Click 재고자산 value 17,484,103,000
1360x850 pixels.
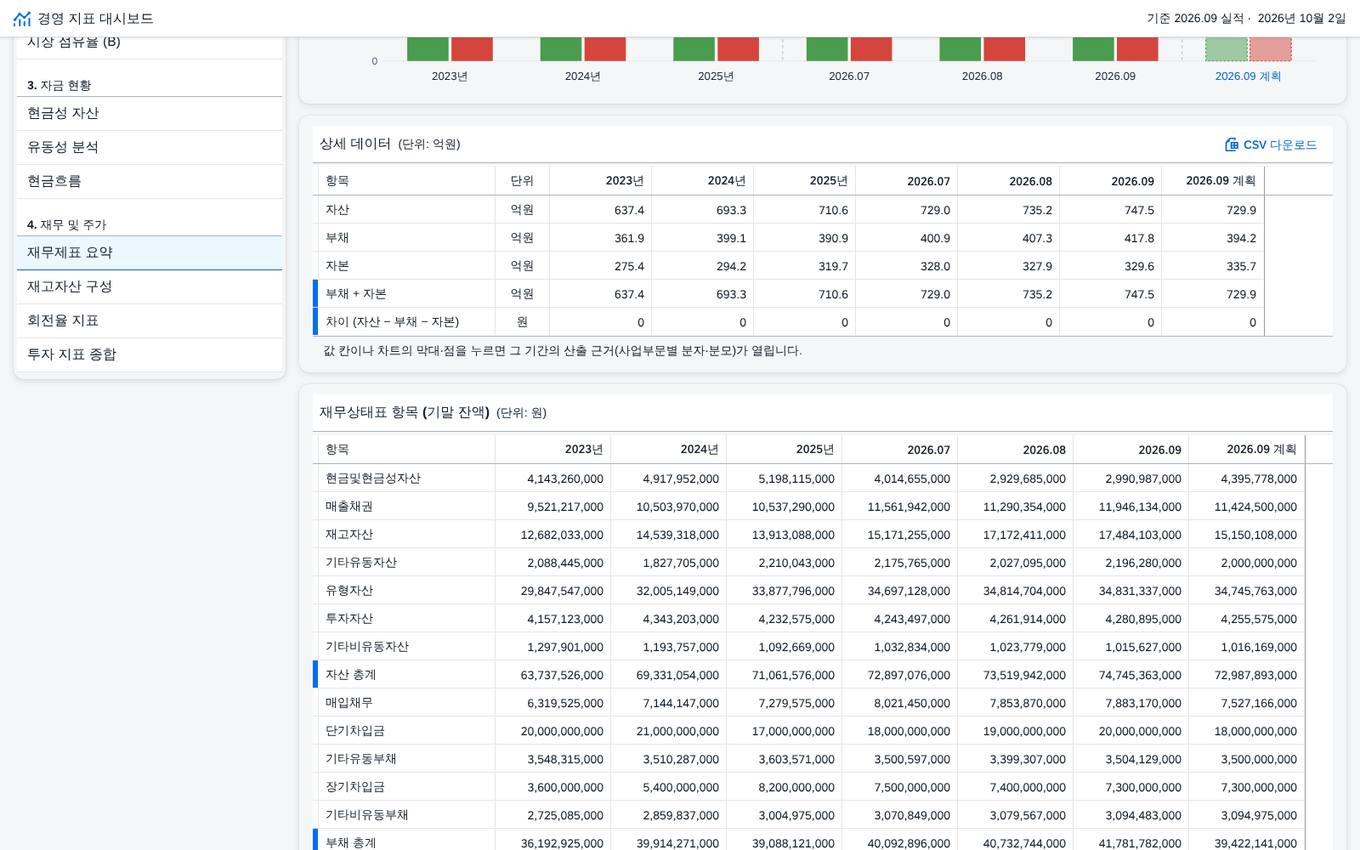[1131, 535]
